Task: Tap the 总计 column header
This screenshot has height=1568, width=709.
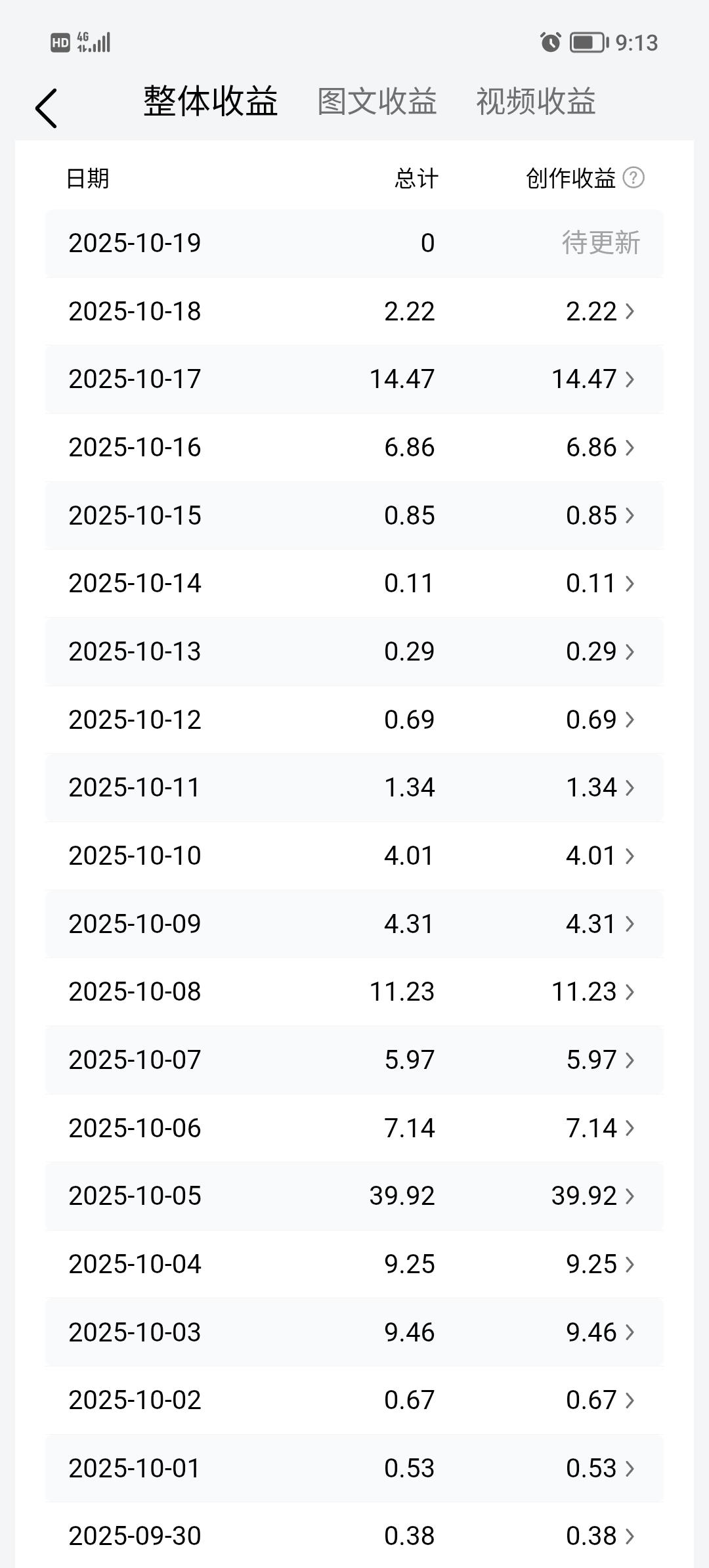Action: (x=416, y=178)
